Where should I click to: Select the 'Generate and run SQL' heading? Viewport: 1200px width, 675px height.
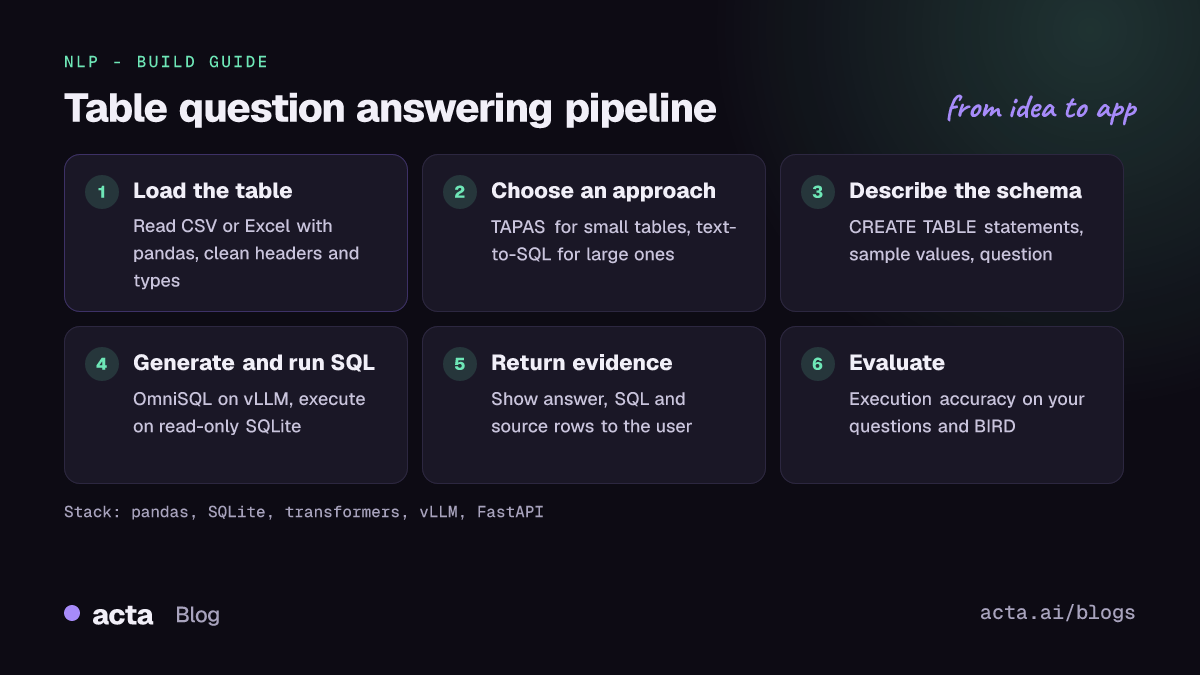coord(254,363)
